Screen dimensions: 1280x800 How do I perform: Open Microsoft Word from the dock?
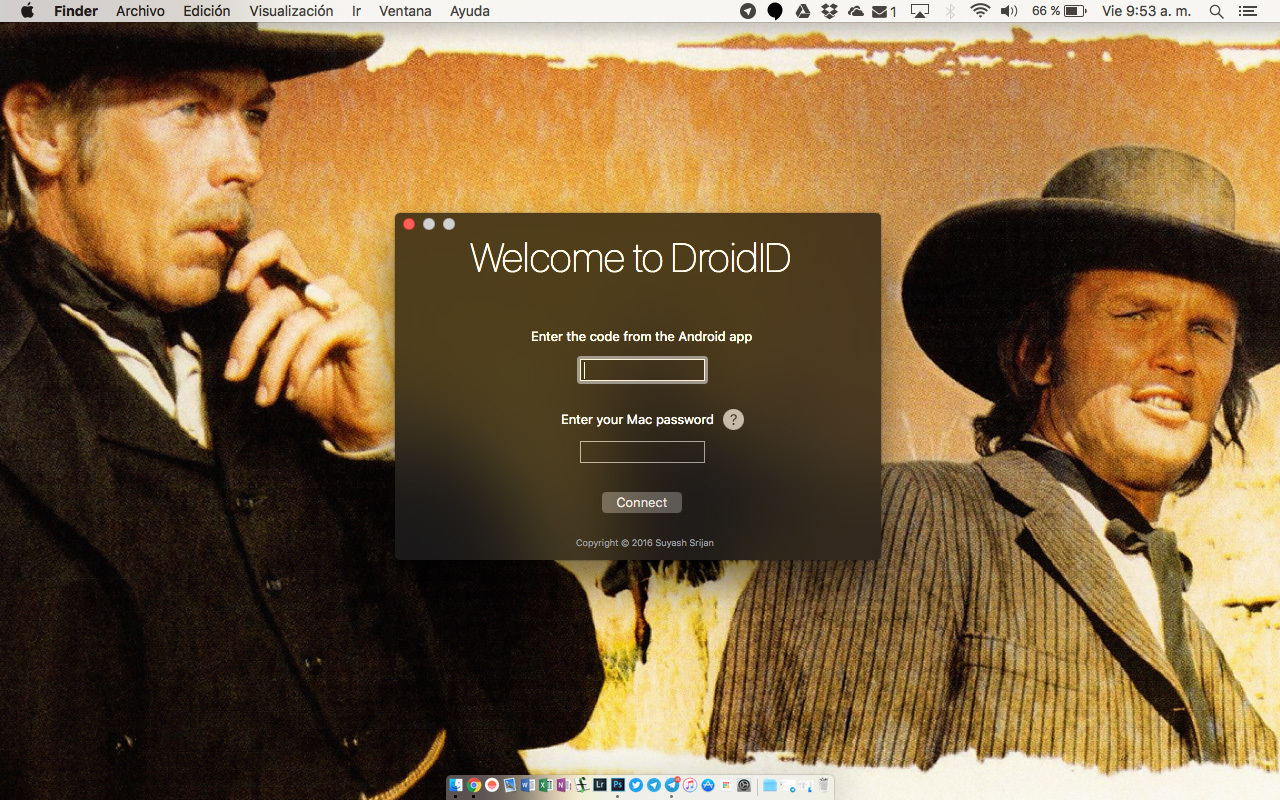[527, 785]
